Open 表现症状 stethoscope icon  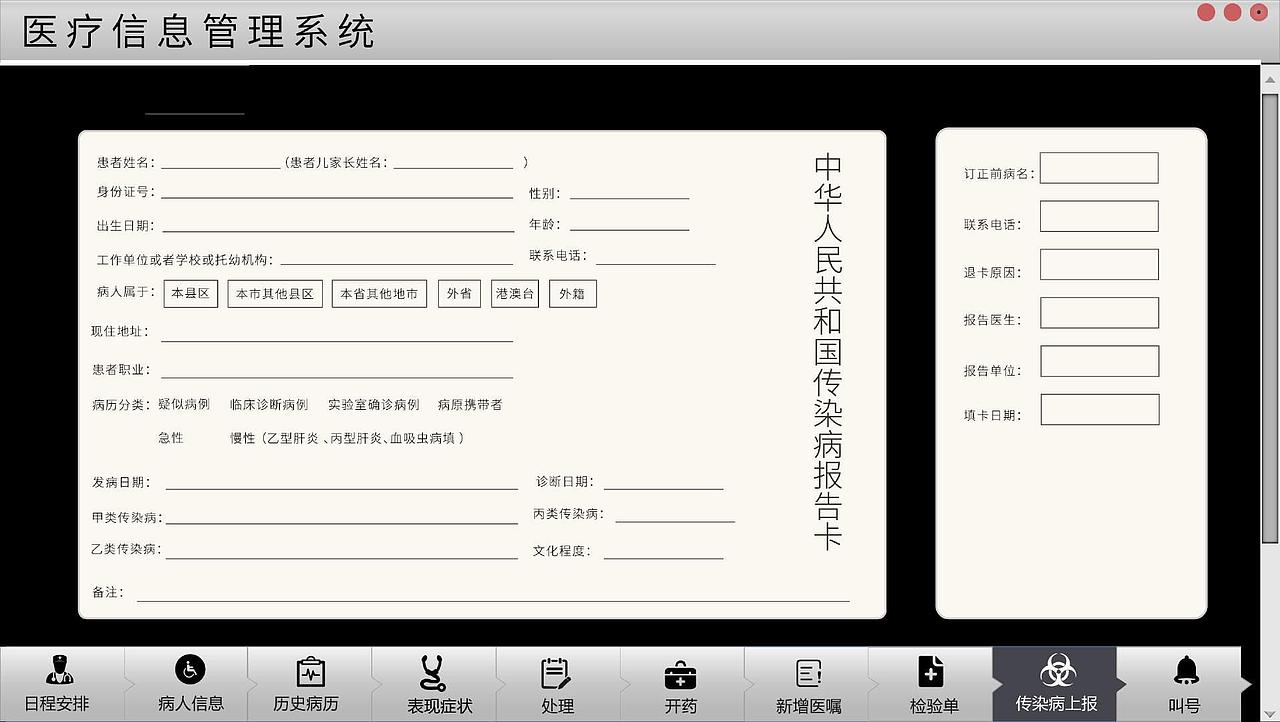(x=433, y=672)
